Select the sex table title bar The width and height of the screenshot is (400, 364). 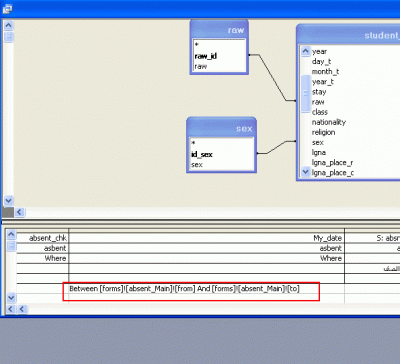(221, 128)
